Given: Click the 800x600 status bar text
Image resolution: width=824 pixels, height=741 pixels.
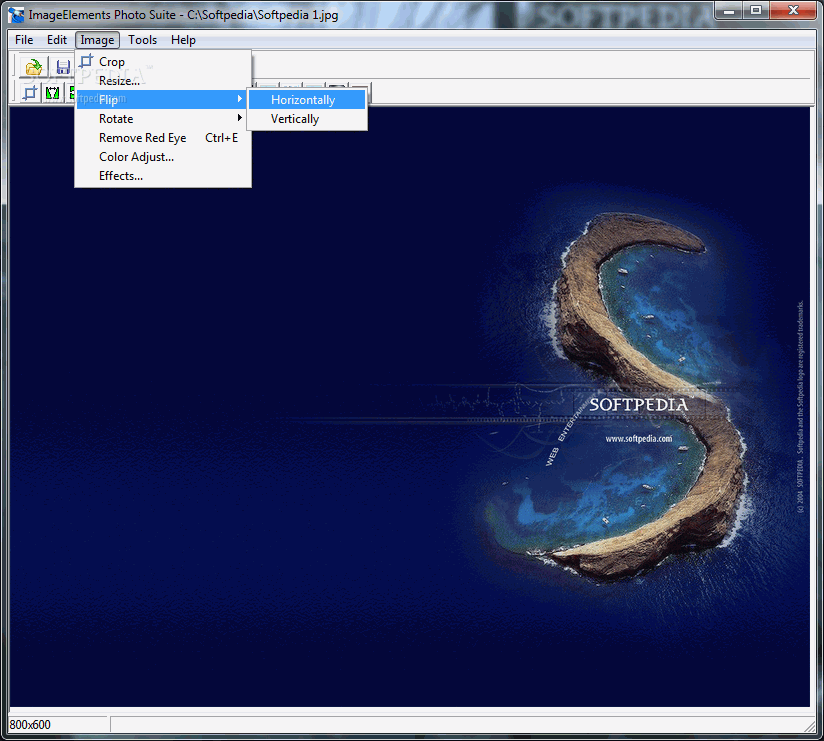Looking at the screenshot, I should click(x=30, y=725).
